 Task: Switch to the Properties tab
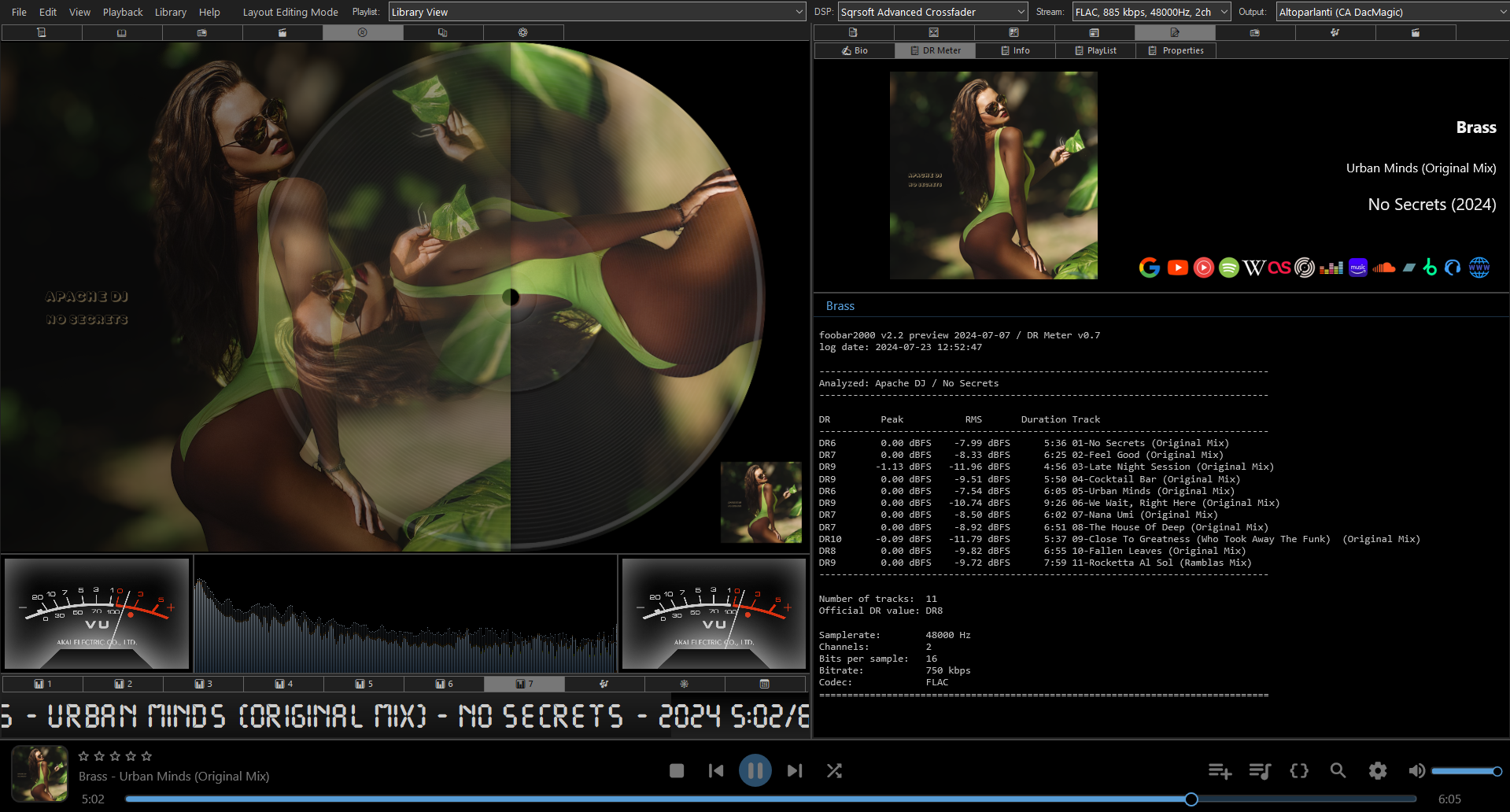point(1176,50)
